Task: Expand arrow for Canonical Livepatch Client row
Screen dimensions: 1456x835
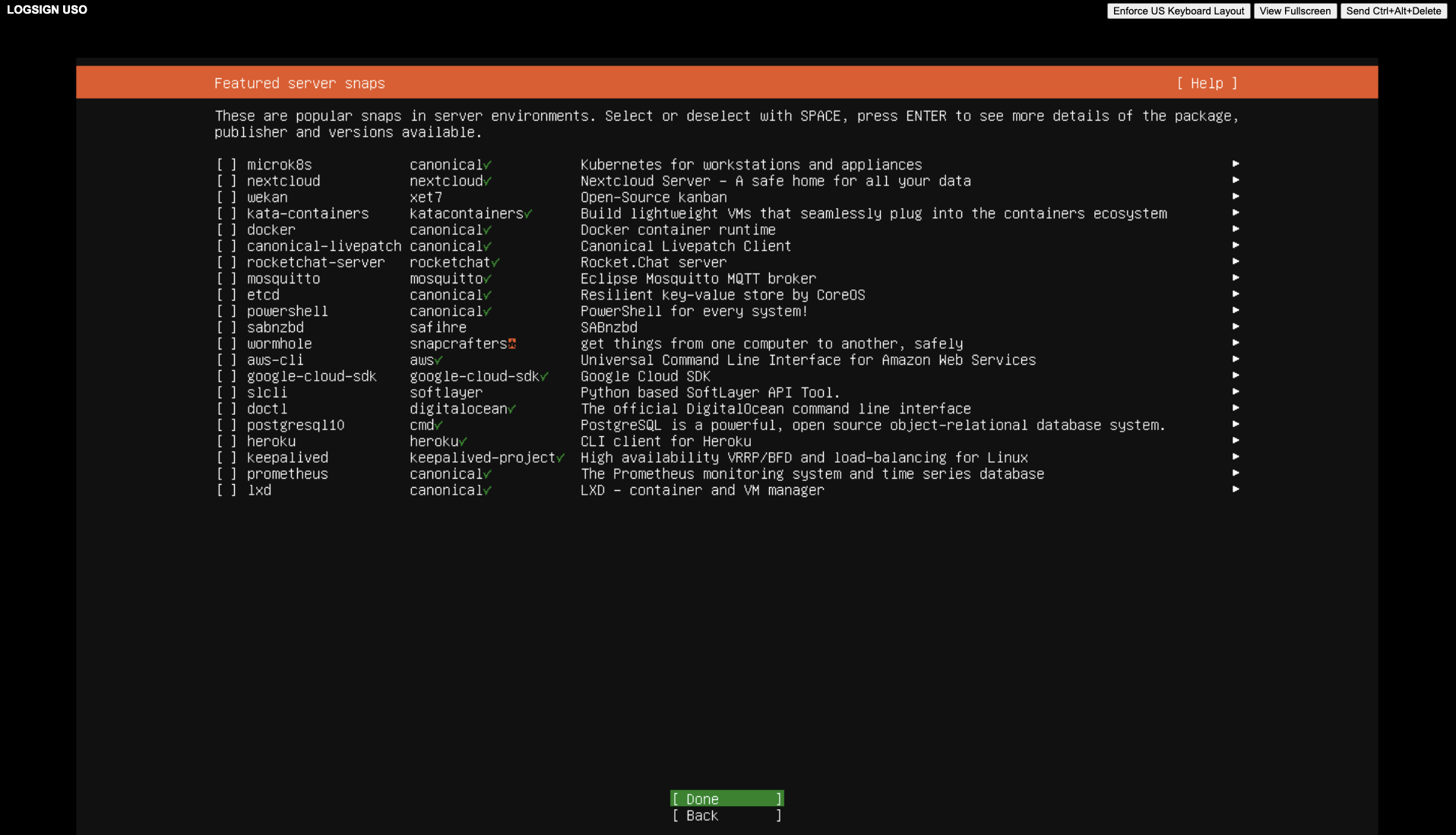Action: click(x=1236, y=245)
